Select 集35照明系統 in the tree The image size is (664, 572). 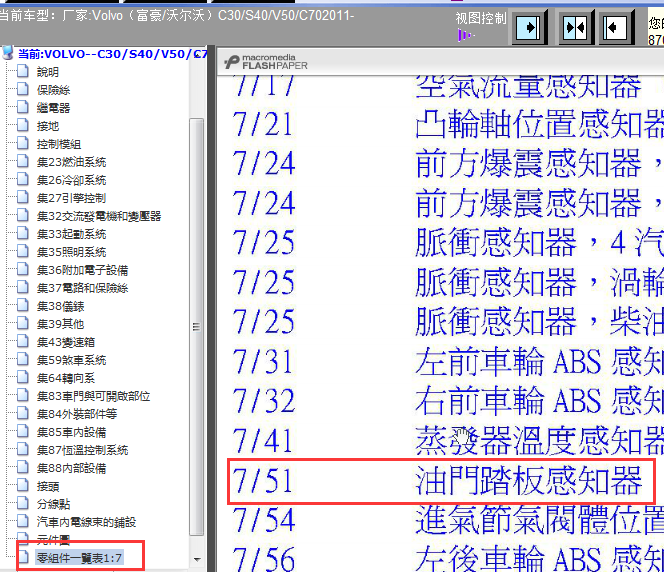pyautogui.click(x=71, y=252)
